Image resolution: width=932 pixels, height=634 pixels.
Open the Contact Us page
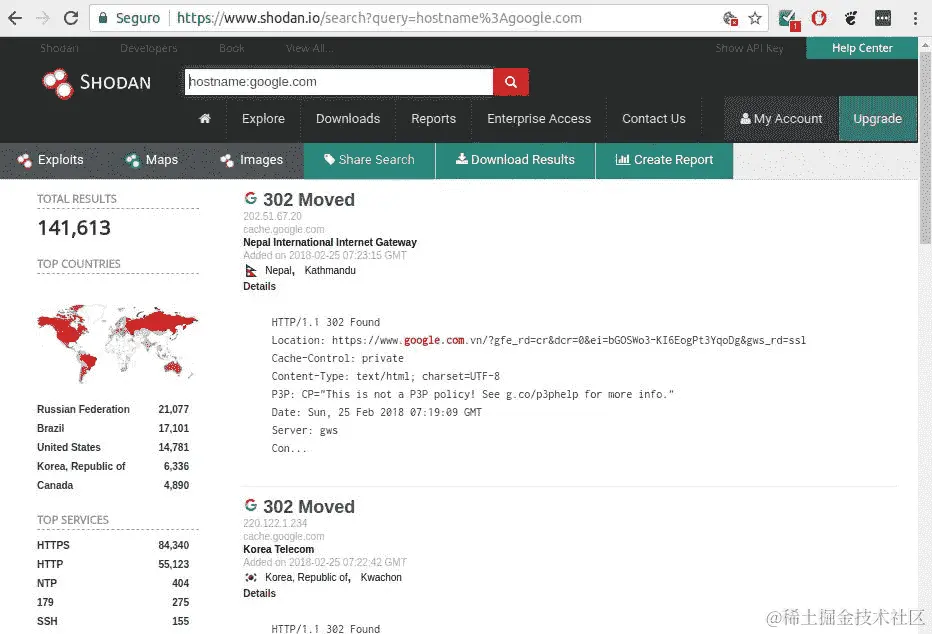pyautogui.click(x=654, y=119)
